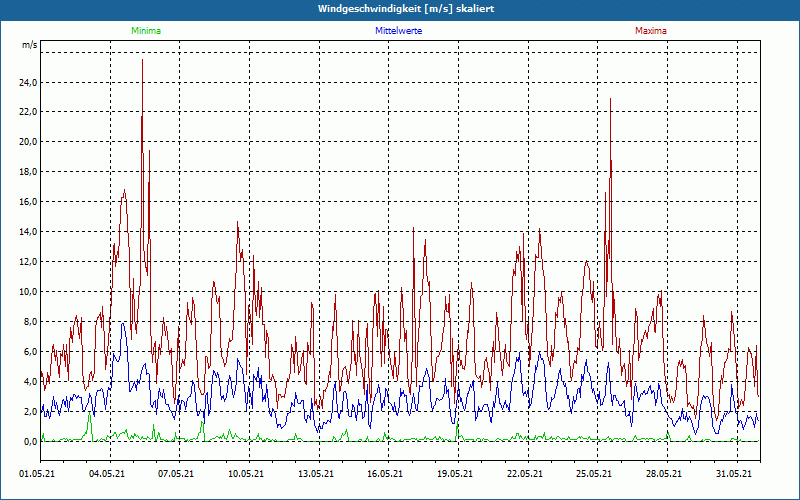800x500 pixels.
Task: Click the 07.05.21 date label
Action: (176, 474)
